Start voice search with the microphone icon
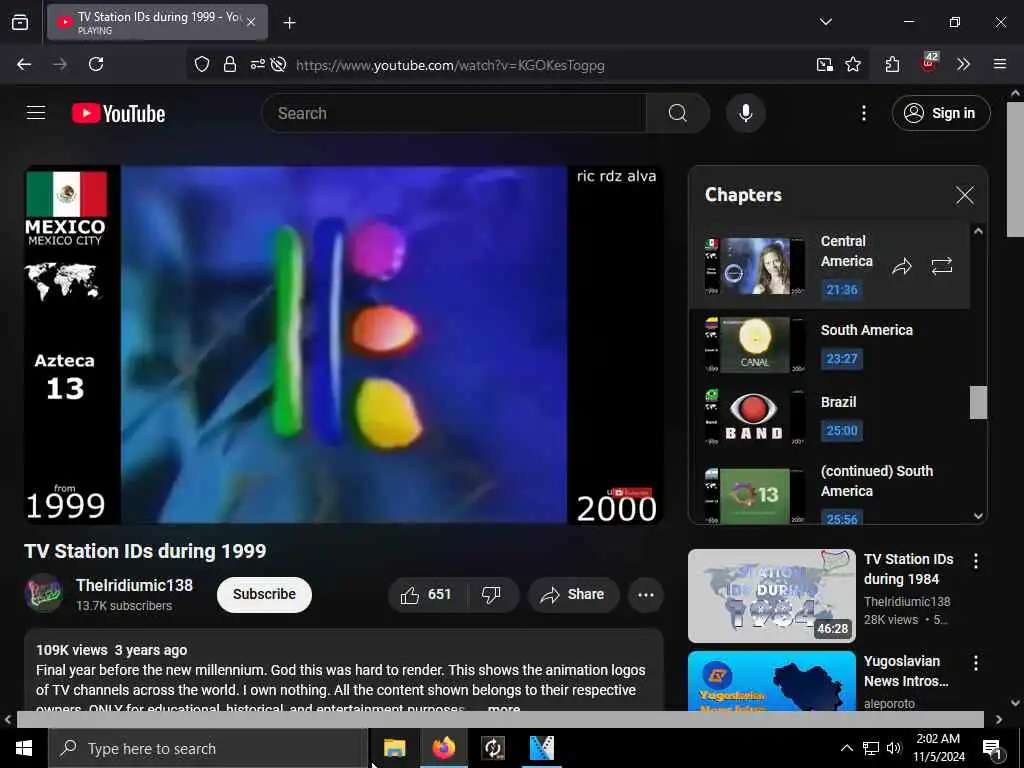 745,113
